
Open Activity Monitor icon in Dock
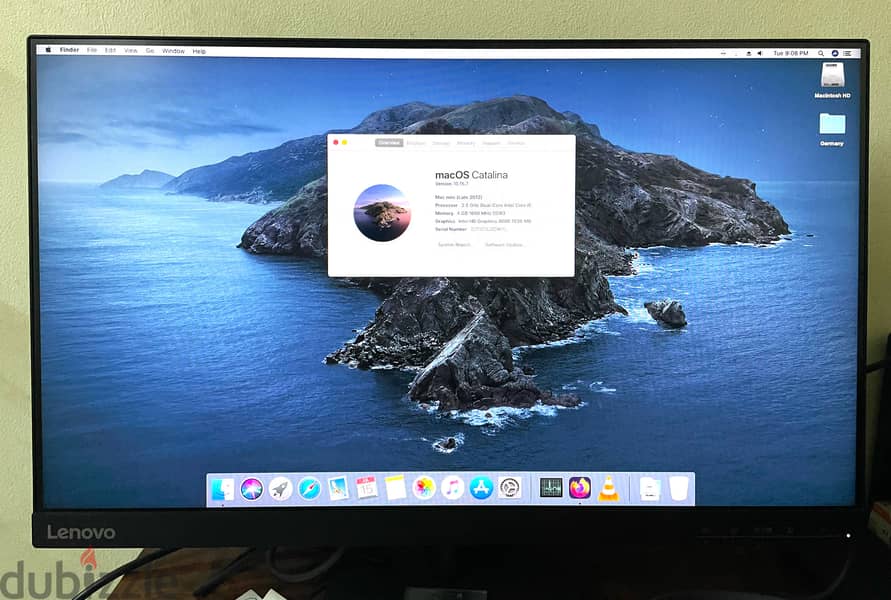(551, 488)
